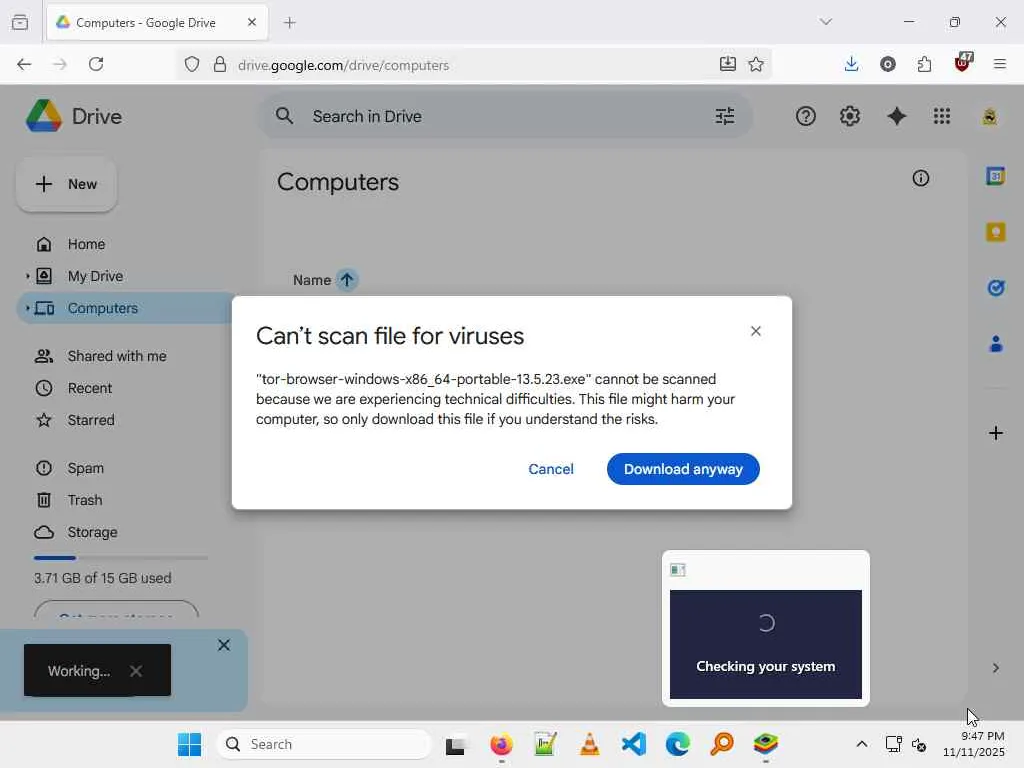Cancel the virus scan warning dialog
Viewport: 1024px width, 768px height.
[551, 469]
